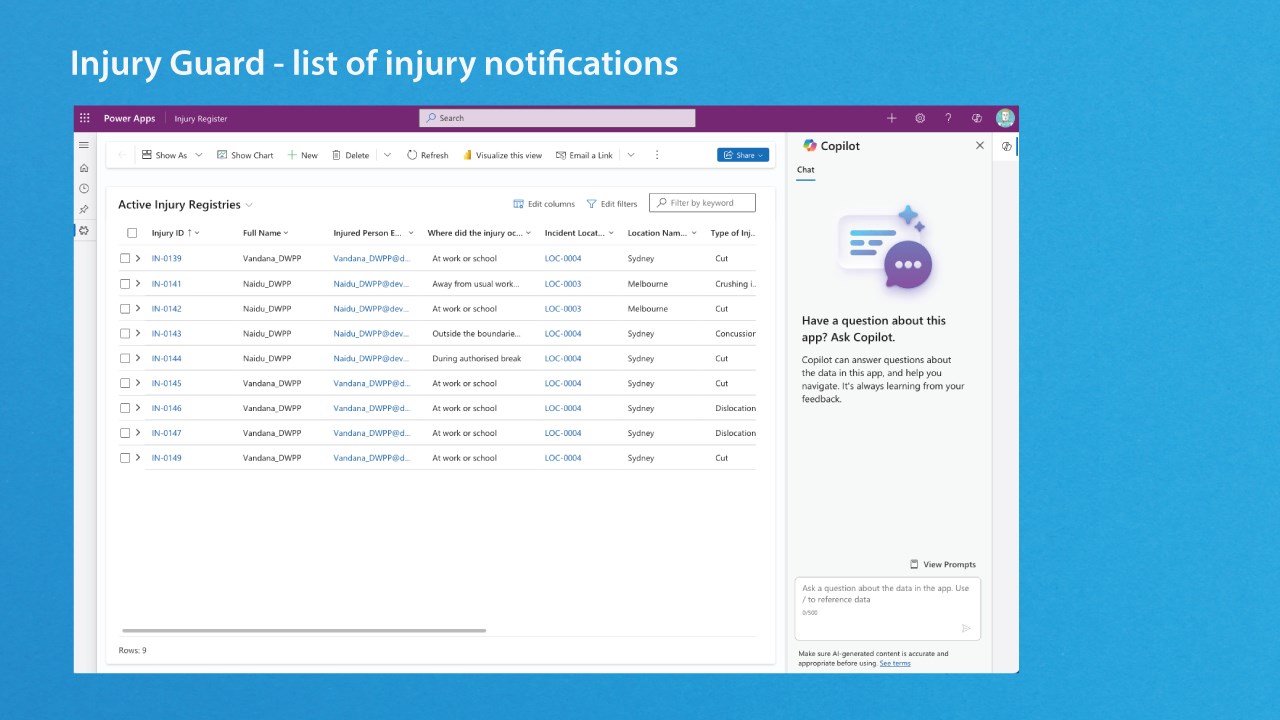Image resolution: width=1280 pixels, height=720 pixels.
Task: Open Pinned items pin icon
Action: point(84,209)
